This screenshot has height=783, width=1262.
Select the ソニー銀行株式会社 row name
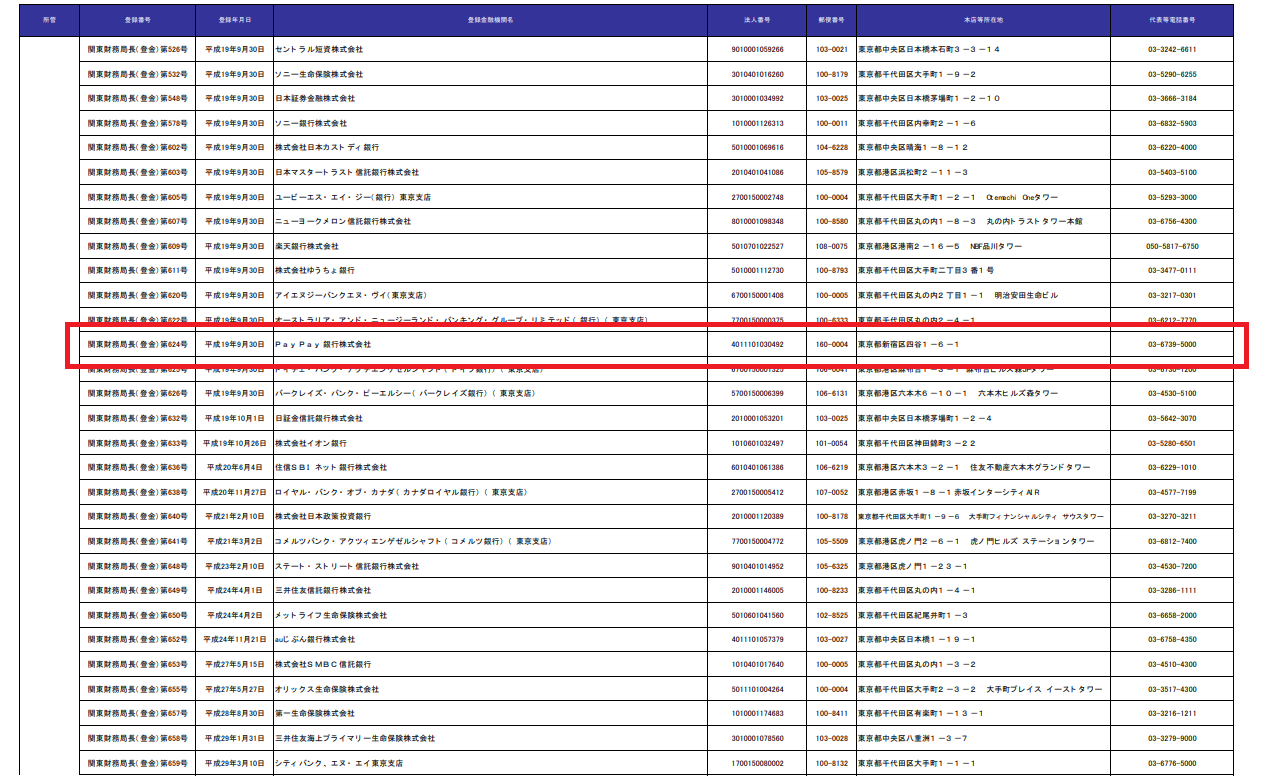pyautogui.click(x=311, y=123)
